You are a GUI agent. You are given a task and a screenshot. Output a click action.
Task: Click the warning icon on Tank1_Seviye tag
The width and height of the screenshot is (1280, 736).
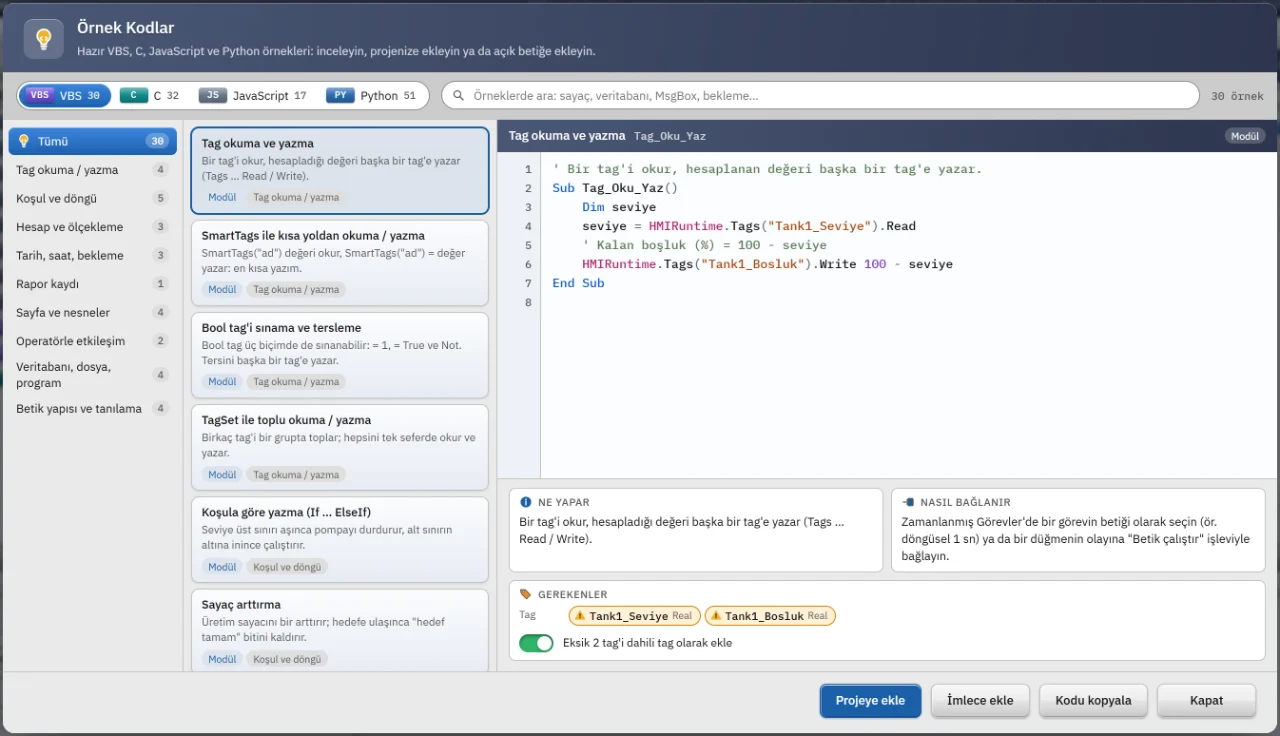pos(580,616)
